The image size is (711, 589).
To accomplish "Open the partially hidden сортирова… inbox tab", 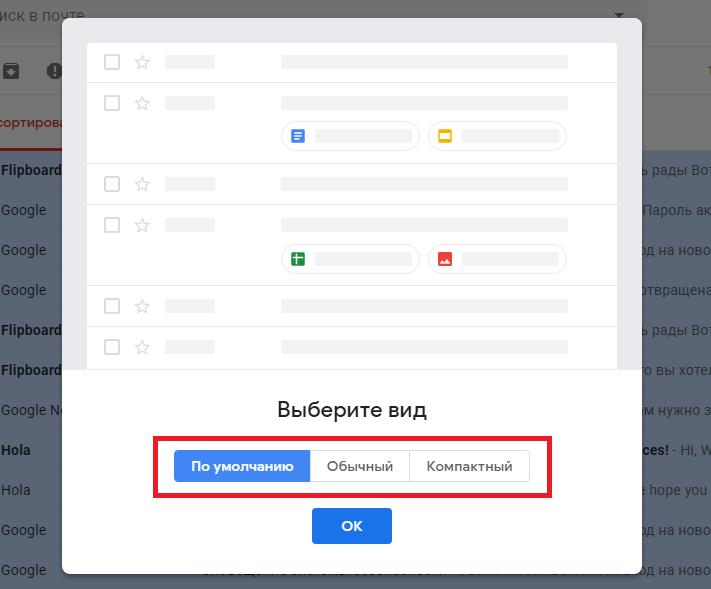I will pyautogui.click(x=31, y=123).
